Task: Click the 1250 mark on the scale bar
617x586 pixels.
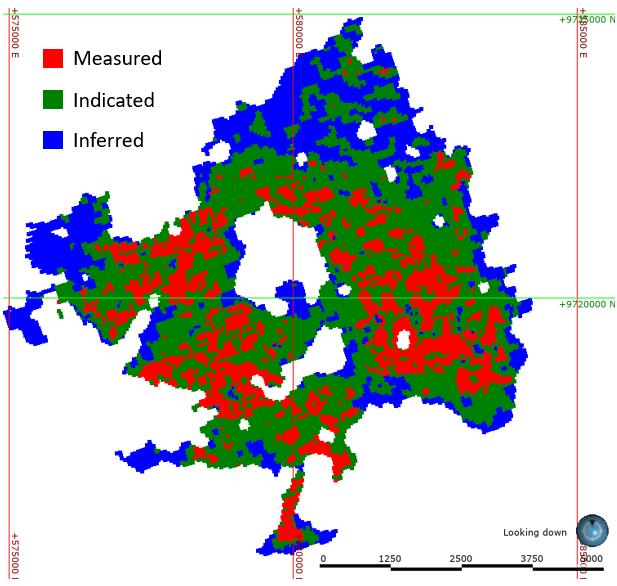Action: coord(390,558)
